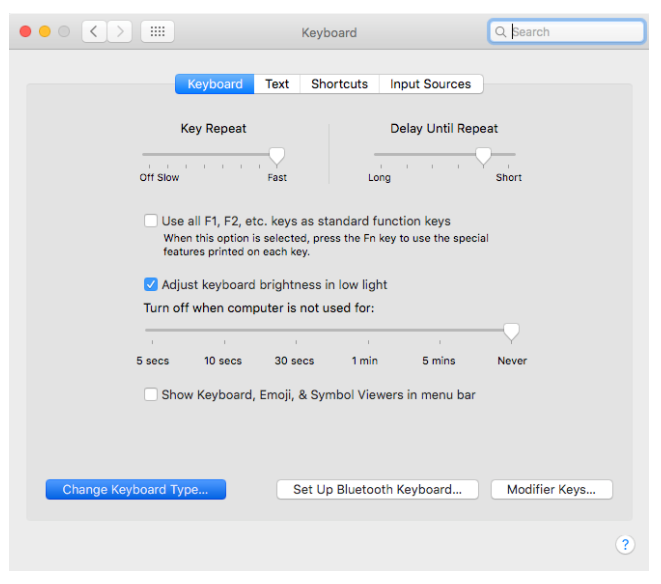Select the Input Sources tab
This screenshot has width=661, height=584.
(430, 84)
